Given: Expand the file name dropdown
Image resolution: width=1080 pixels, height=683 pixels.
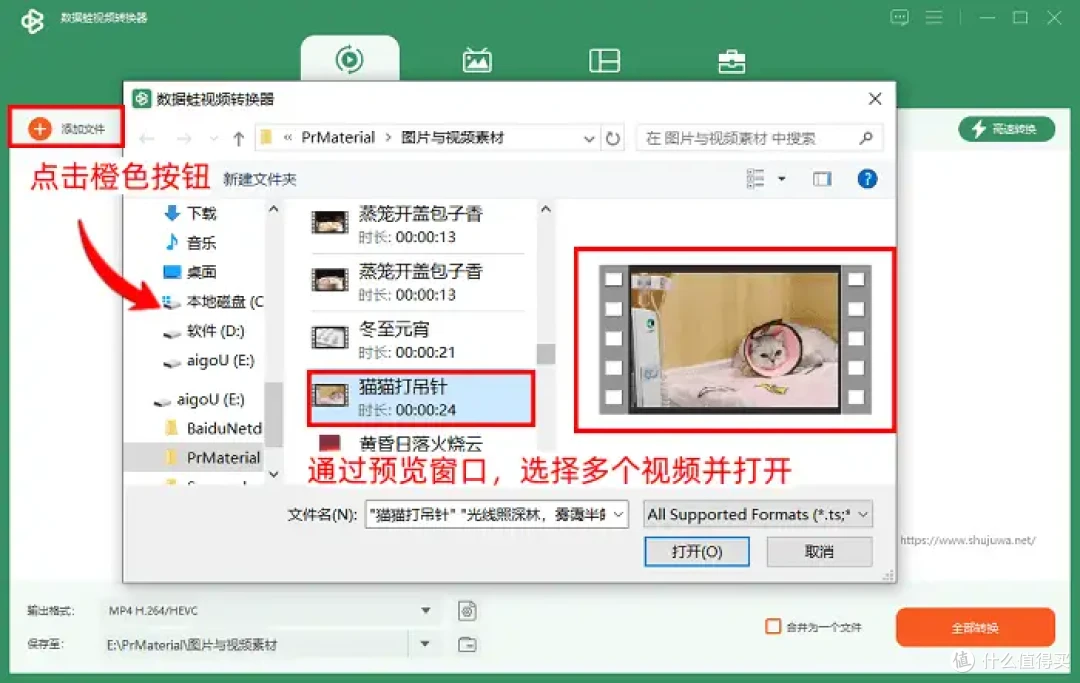Looking at the screenshot, I should (x=619, y=514).
